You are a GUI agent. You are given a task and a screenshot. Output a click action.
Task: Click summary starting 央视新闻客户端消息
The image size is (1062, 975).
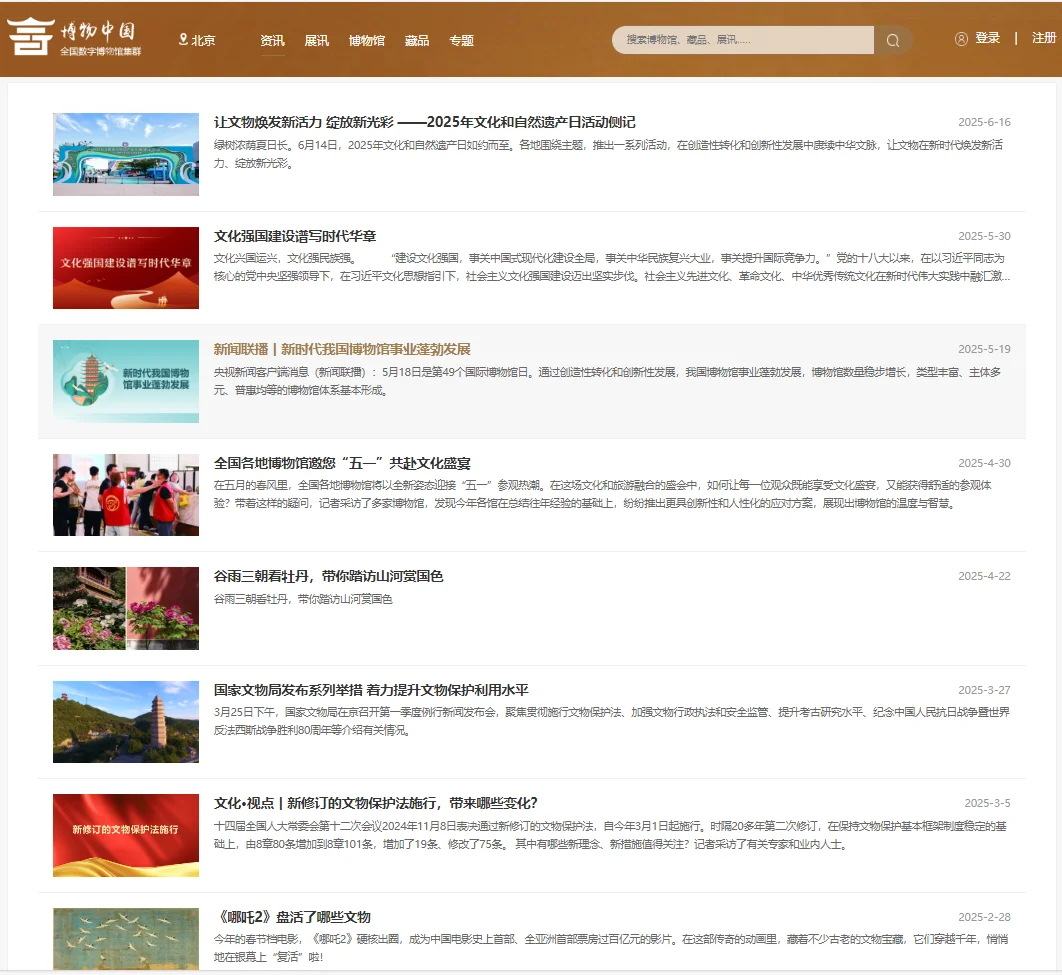(x=608, y=381)
